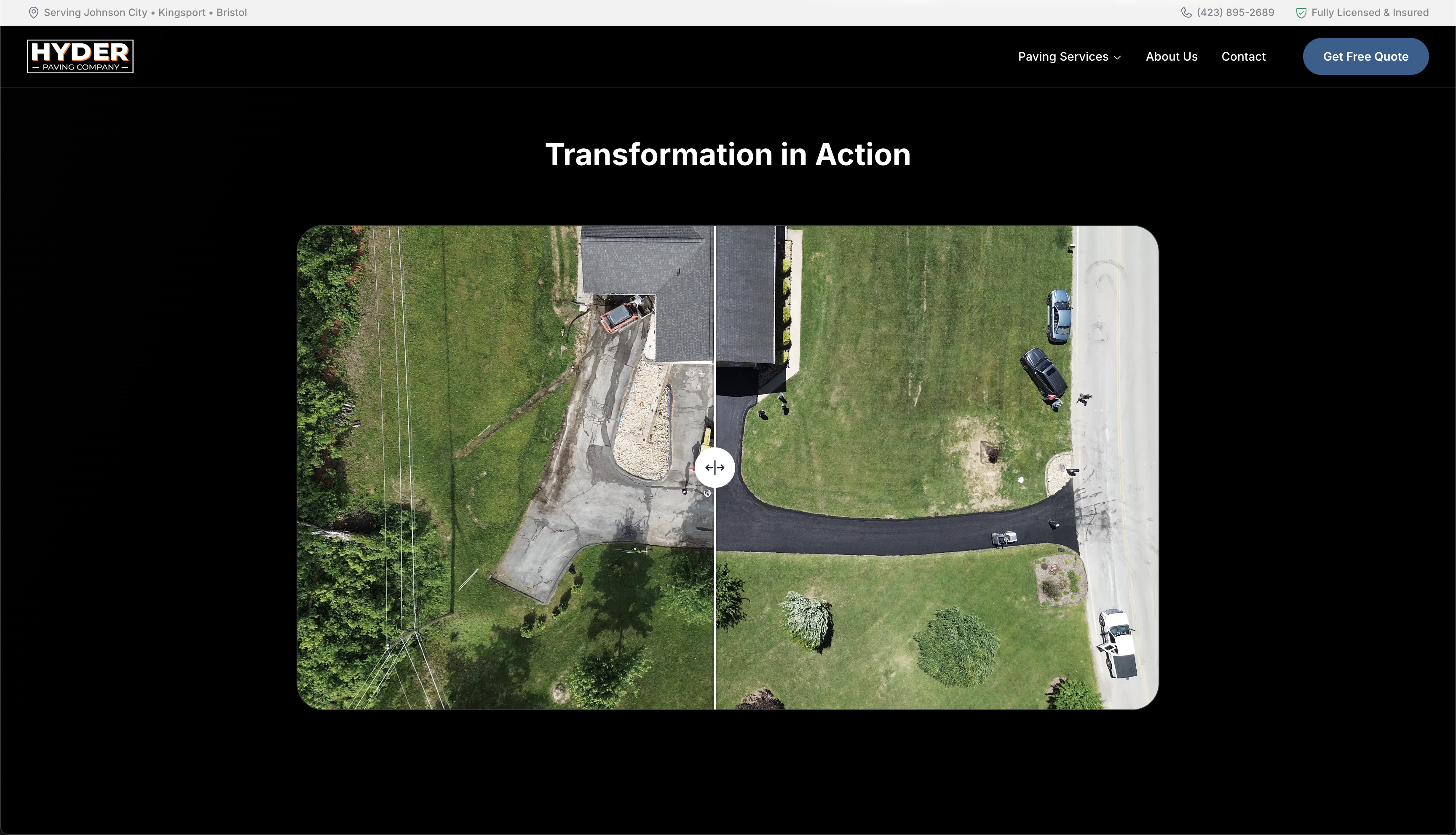
Task: Go to the About Us page
Action: pyautogui.click(x=1171, y=56)
